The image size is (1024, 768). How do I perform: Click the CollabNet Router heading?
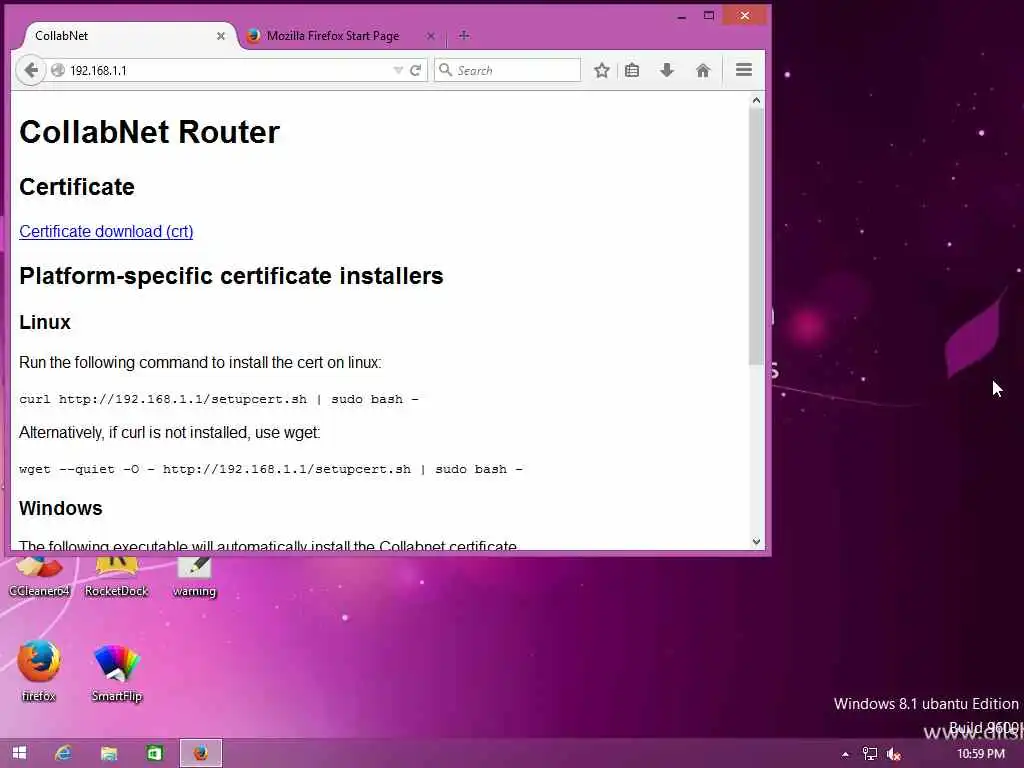pyautogui.click(x=150, y=132)
